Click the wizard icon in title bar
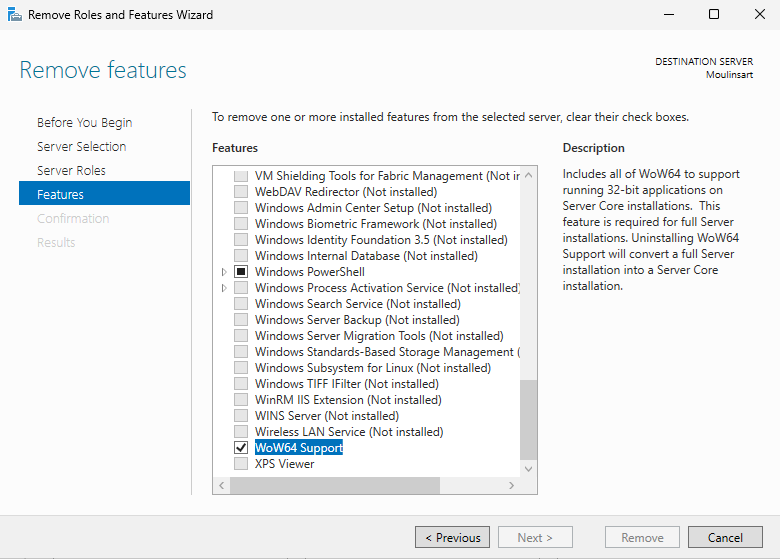Screen dimensions: 780x559 tap(14, 15)
